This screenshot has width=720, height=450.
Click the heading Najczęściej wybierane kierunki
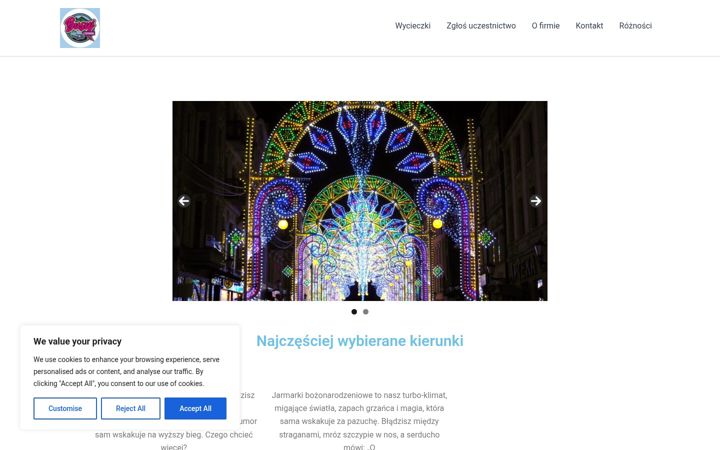click(360, 341)
